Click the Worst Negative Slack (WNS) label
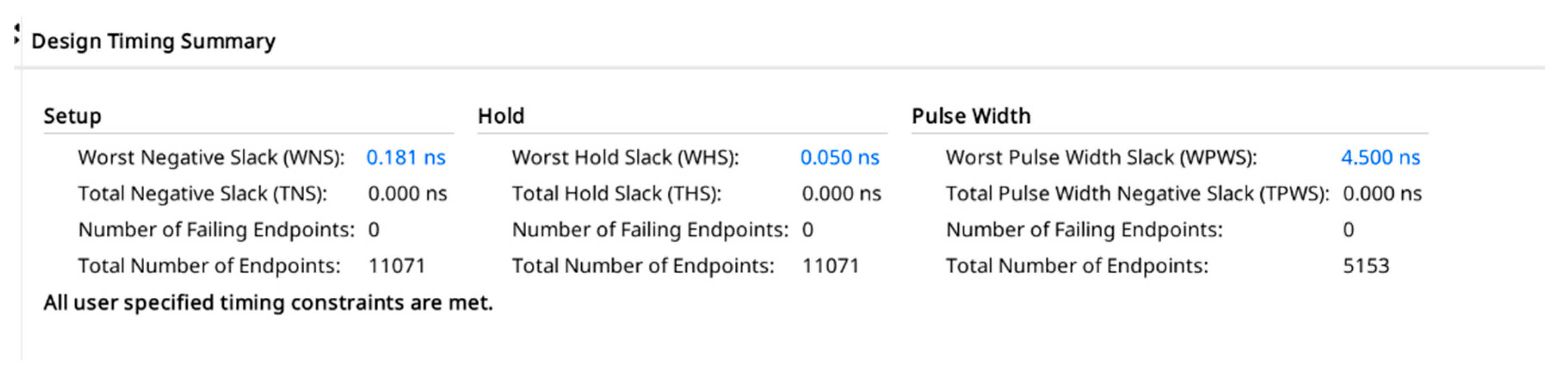This screenshot has width=1568, height=380. click(x=211, y=157)
